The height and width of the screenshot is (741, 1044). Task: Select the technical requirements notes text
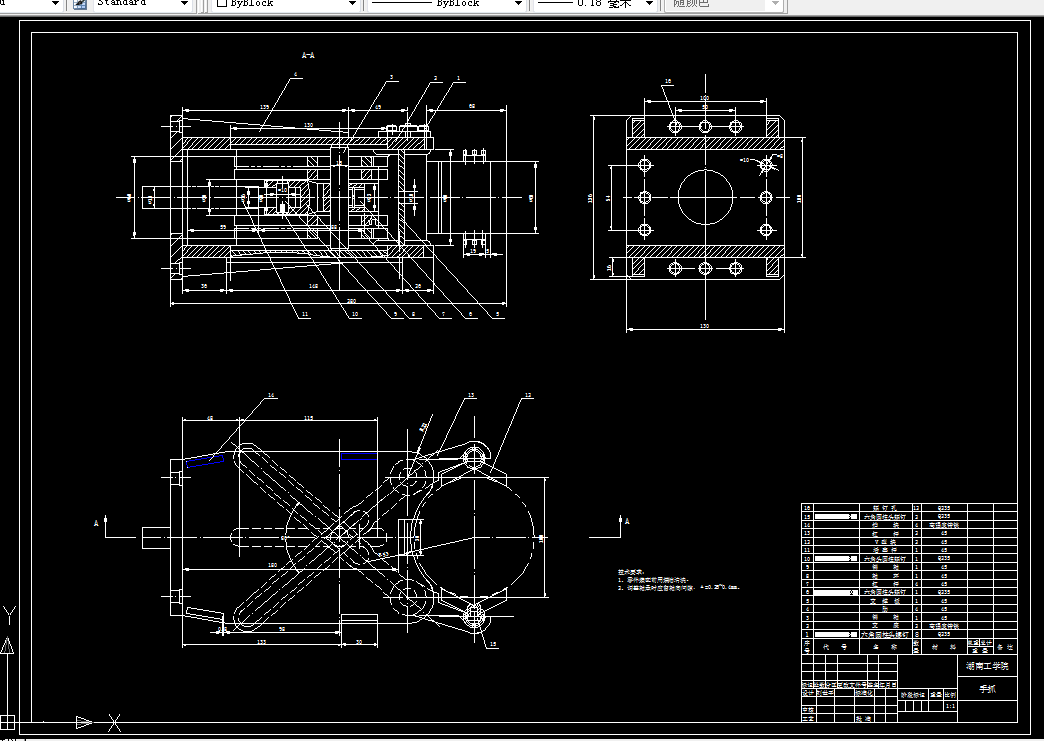[678, 580]
